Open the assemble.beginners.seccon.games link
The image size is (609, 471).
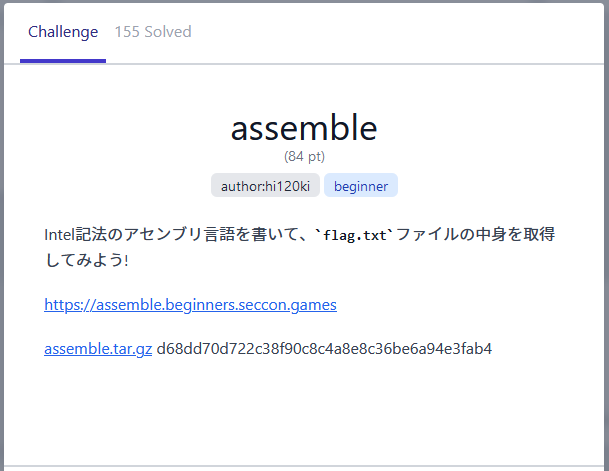coord(190,305)
